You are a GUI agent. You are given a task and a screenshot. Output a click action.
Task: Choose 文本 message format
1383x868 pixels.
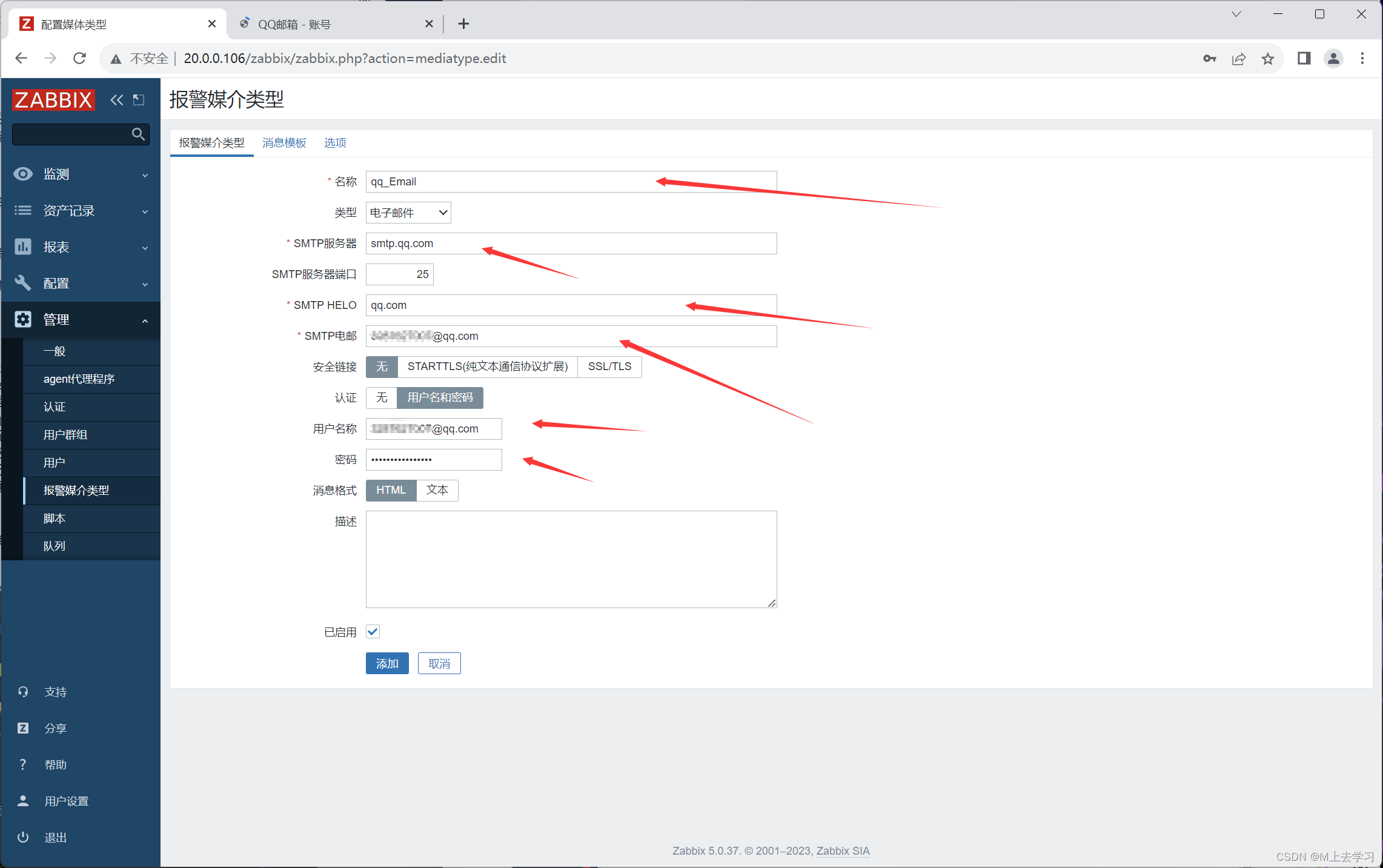click(437, 490)
